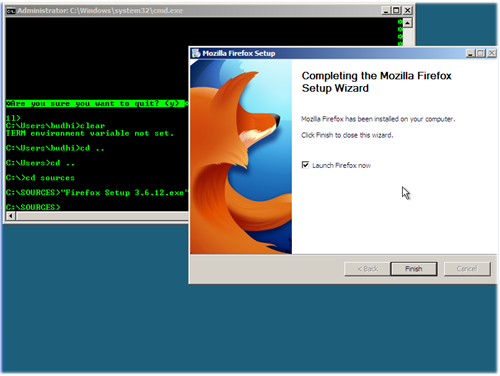This screenshot has width=500, height=376.
Task: Click the 'Launch Firefox now' label text
Action: tap(341, 165)
